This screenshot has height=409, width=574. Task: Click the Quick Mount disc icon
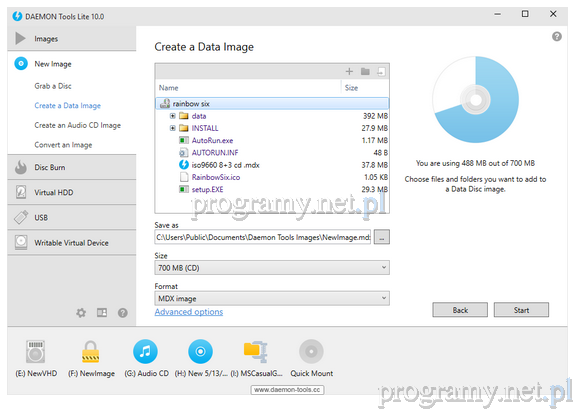(x=311, y=352)
